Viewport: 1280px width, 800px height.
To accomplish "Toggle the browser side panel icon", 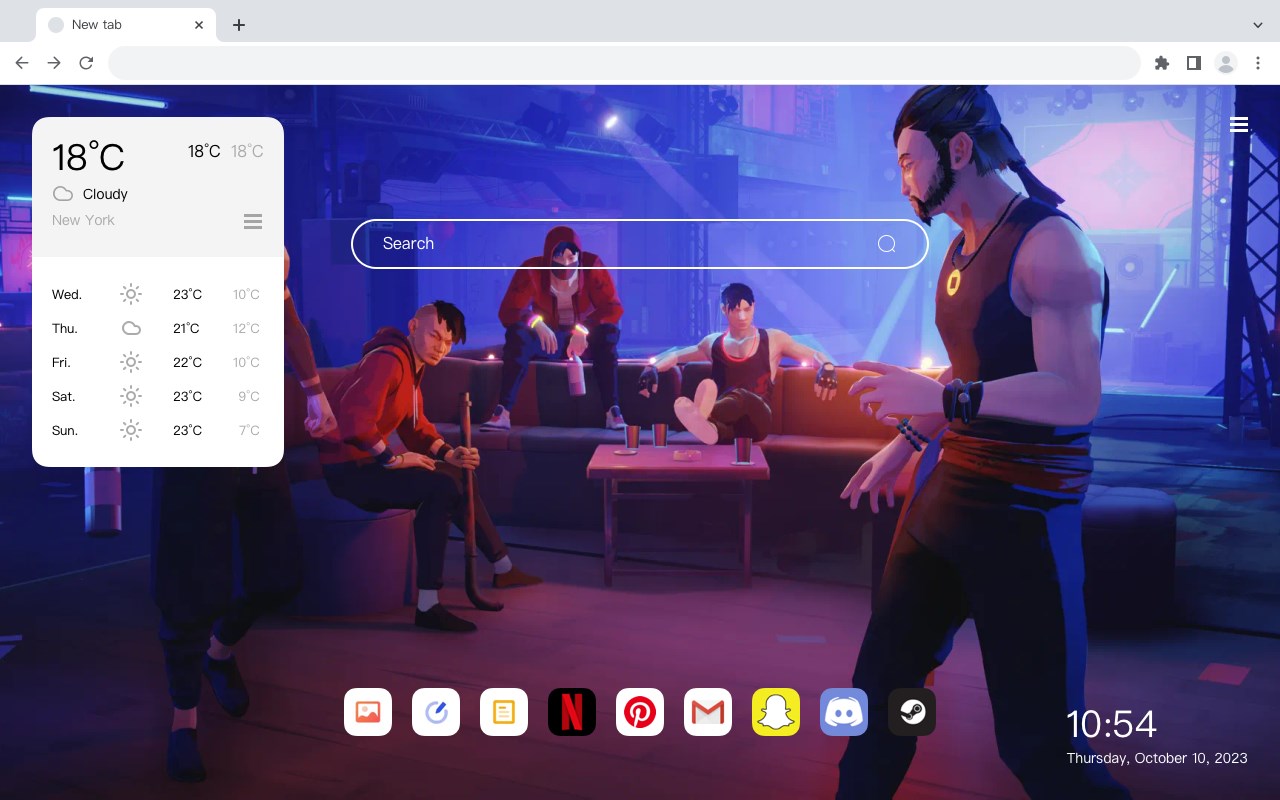I will click(1193, 63).
